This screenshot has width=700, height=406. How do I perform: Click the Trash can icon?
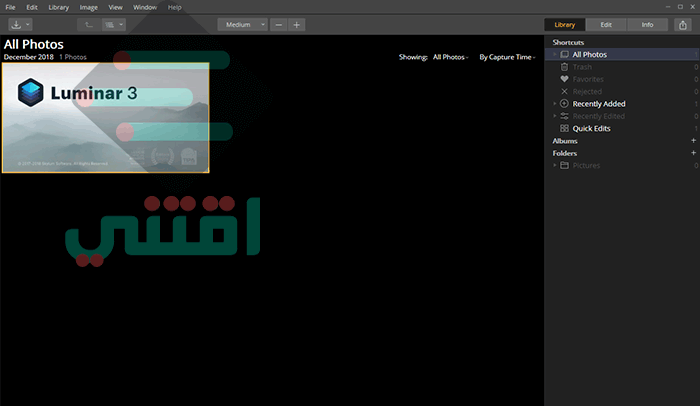pyautogui.click(x=564, y=67)
